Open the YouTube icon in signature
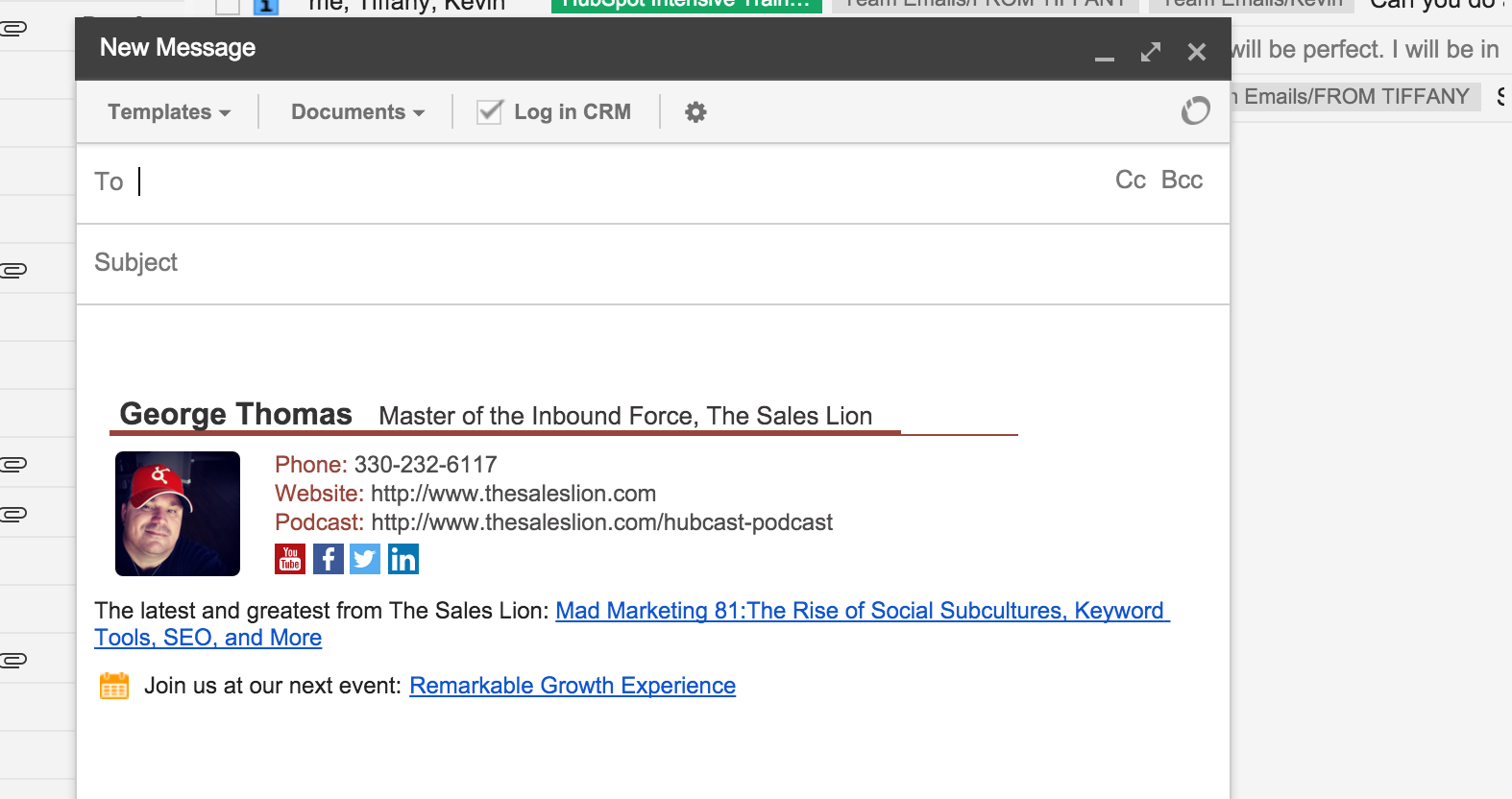The height and width of the screenshot is (799, 1512). 290,559
